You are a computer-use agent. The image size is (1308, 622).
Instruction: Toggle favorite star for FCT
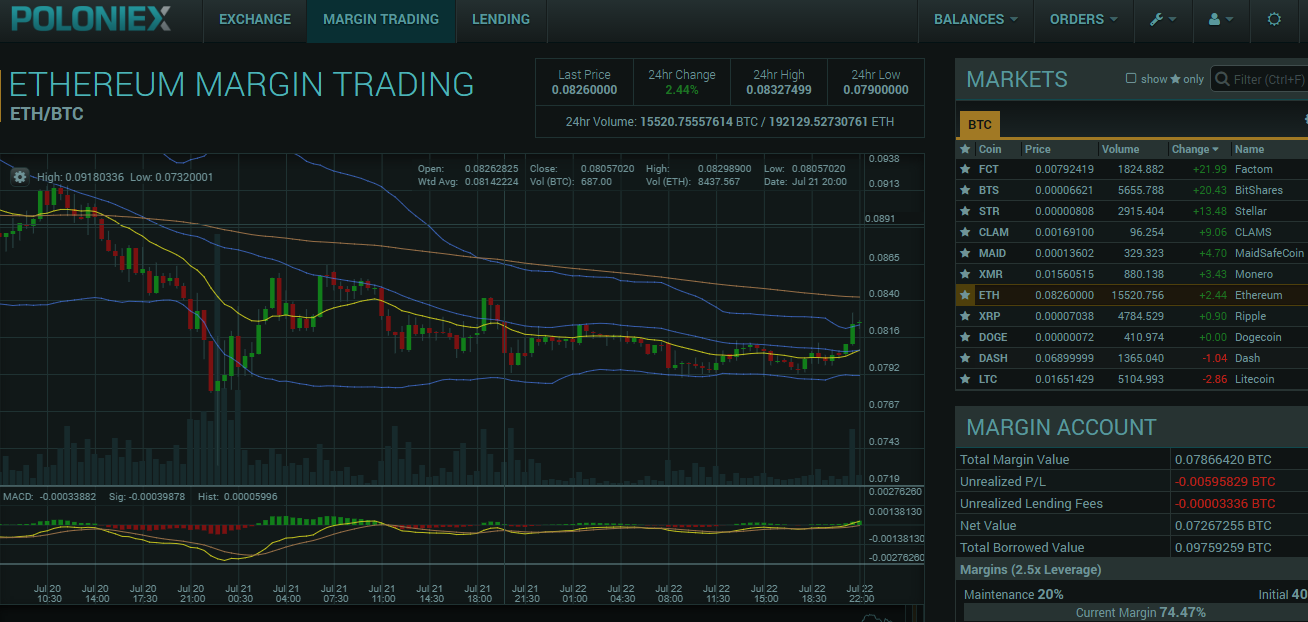tap(965, 169)
